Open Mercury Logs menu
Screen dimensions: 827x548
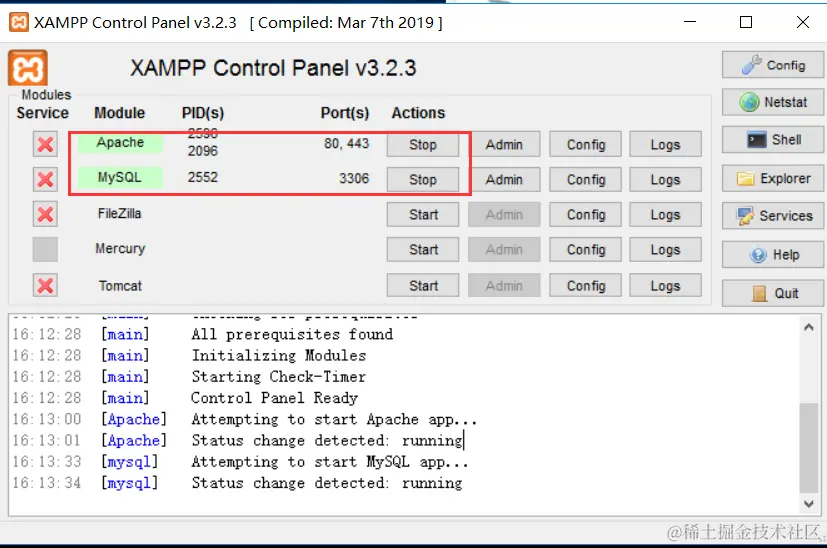click(666, 249)
